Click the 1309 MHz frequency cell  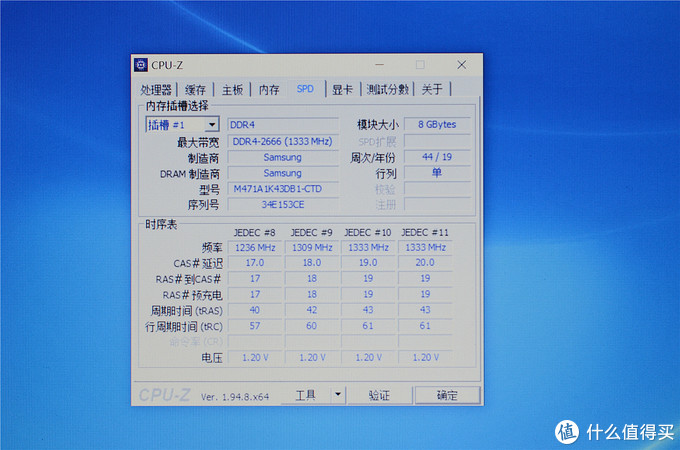click(x=312, y=248)
